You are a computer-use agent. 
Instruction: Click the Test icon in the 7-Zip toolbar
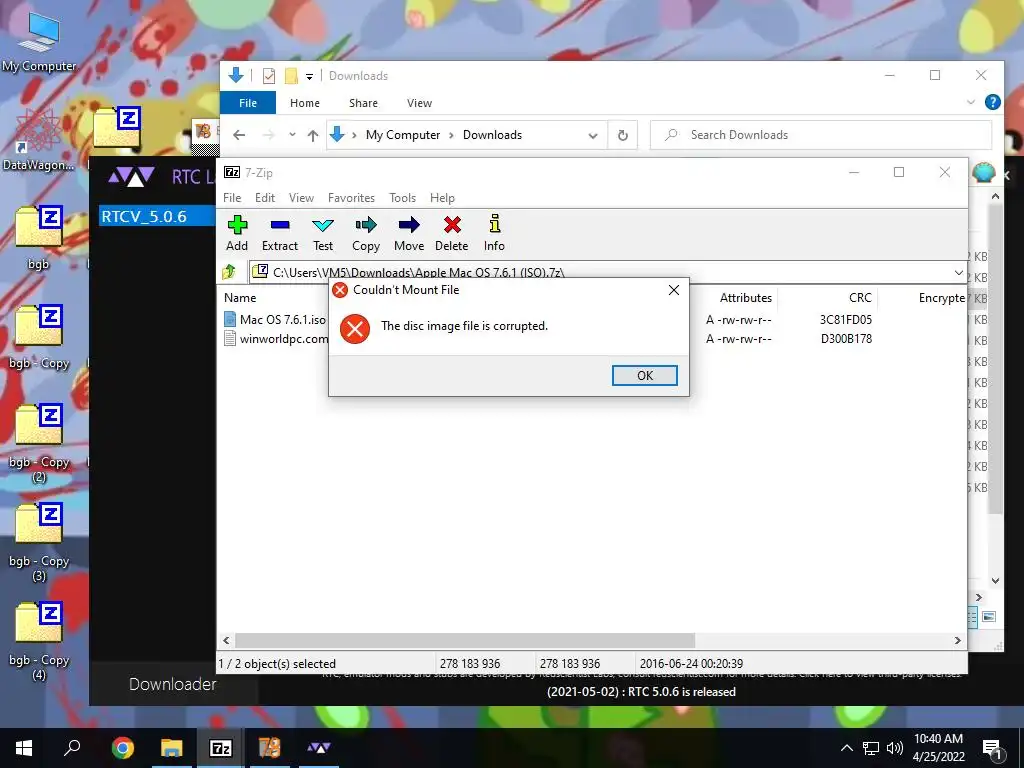(x=323, y=234)
